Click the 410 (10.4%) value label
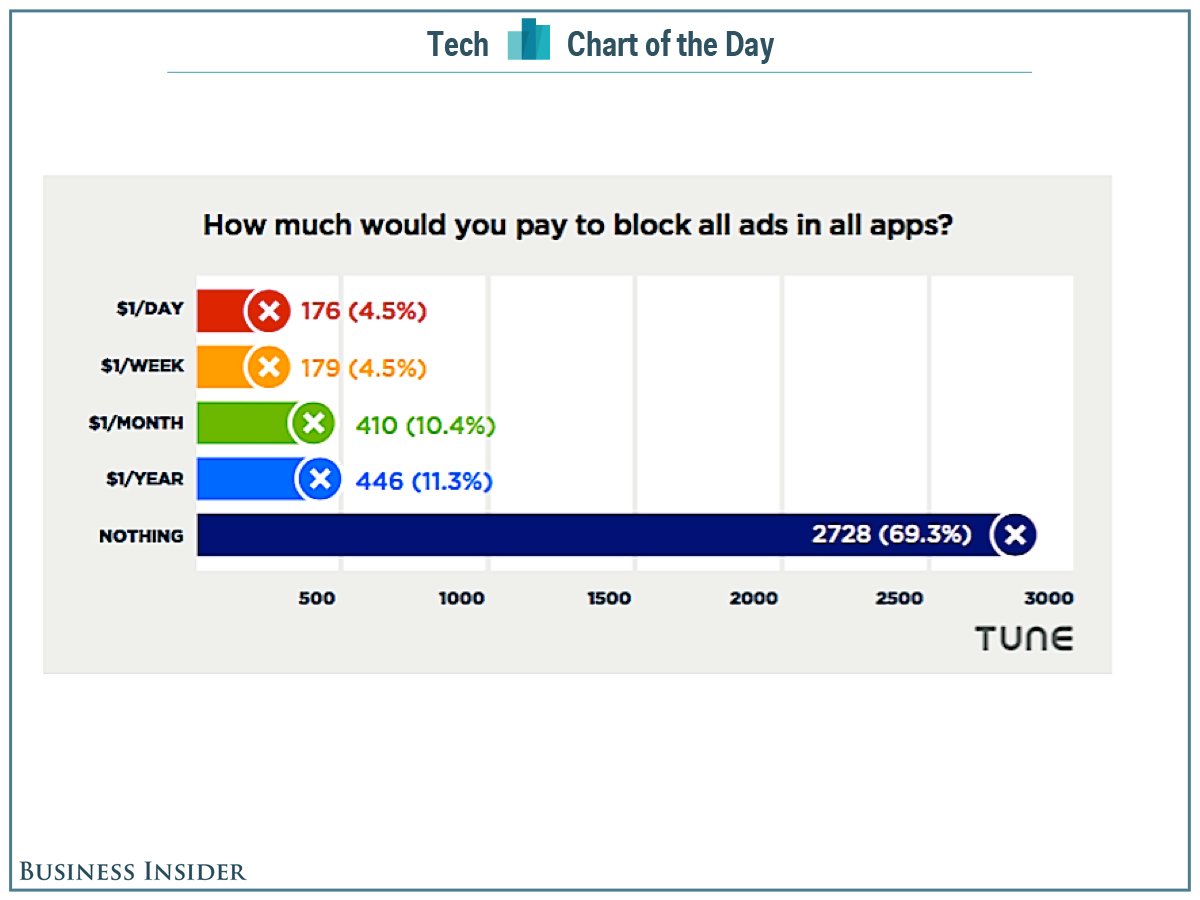Image resolution: width=1200 pixels, height=900 pixels. pyautogui.click(x=426, y=425)
